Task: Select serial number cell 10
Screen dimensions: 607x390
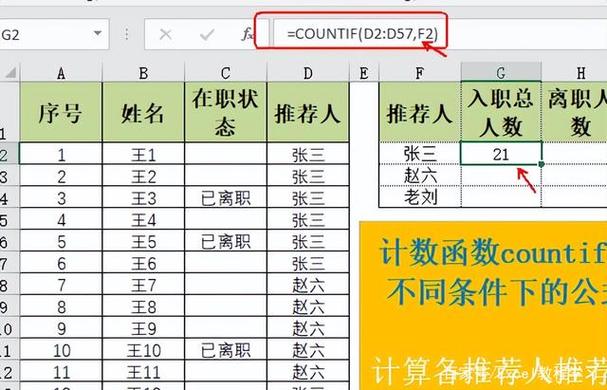Action: coord(61,350)
